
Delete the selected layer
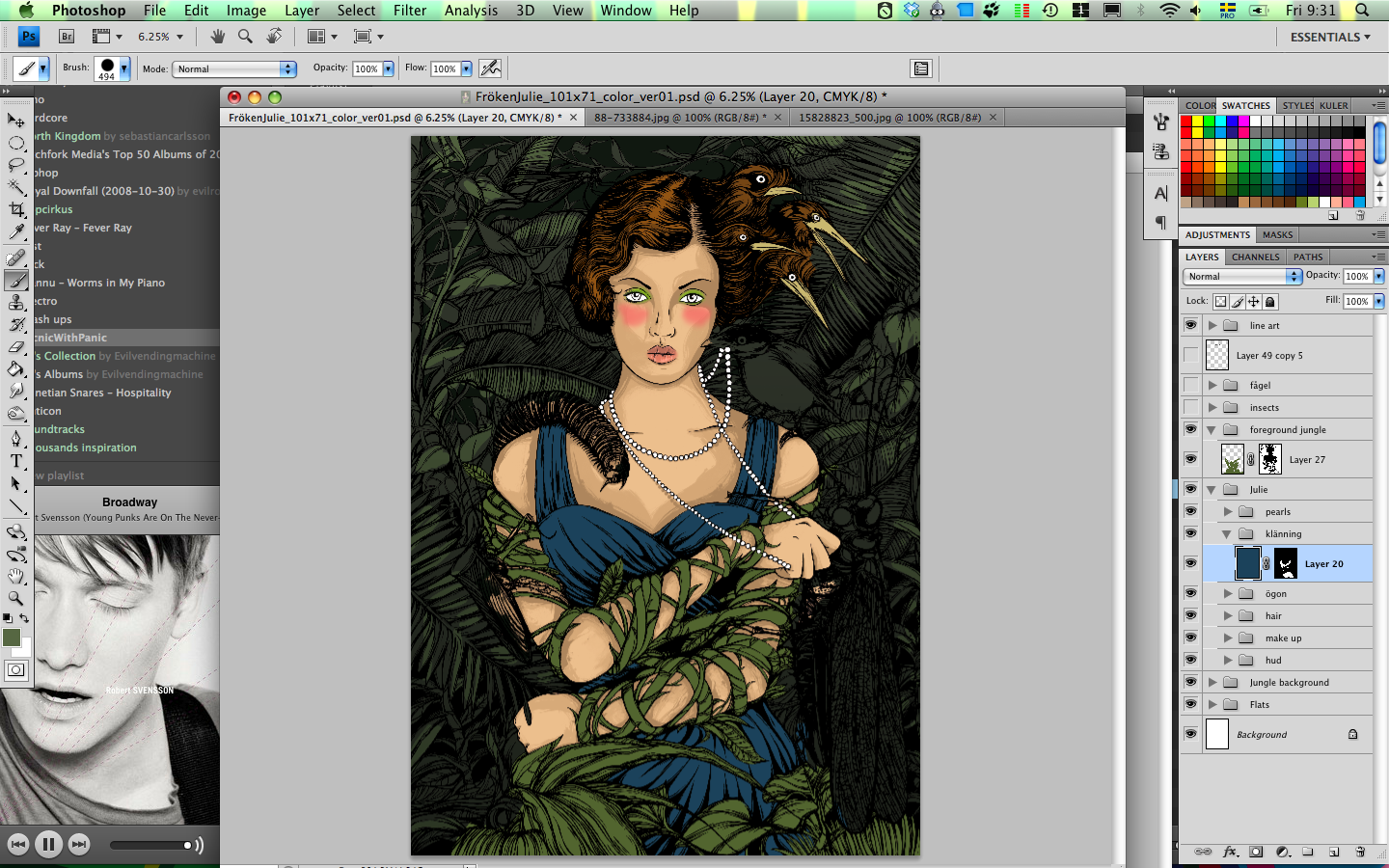(x=1360, y=852)
